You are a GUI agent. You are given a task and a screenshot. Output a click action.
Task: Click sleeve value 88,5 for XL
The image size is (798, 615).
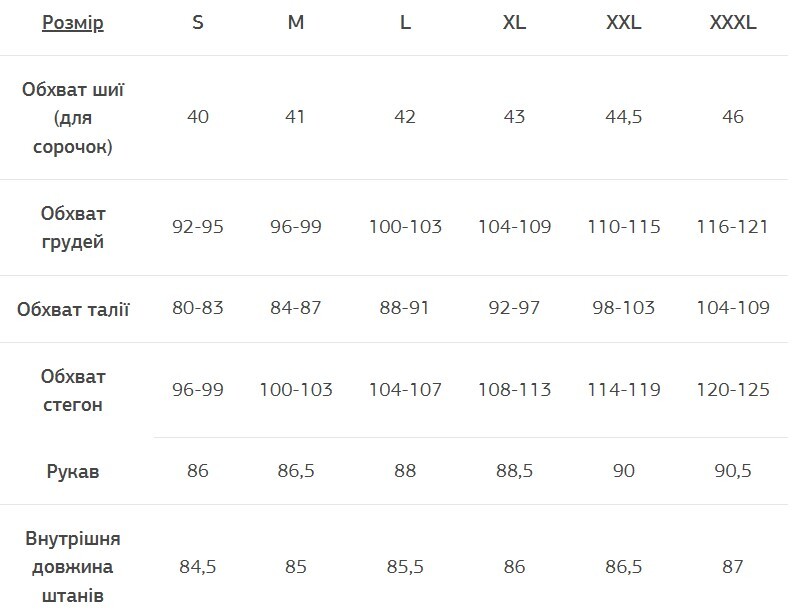click(514, 471)
